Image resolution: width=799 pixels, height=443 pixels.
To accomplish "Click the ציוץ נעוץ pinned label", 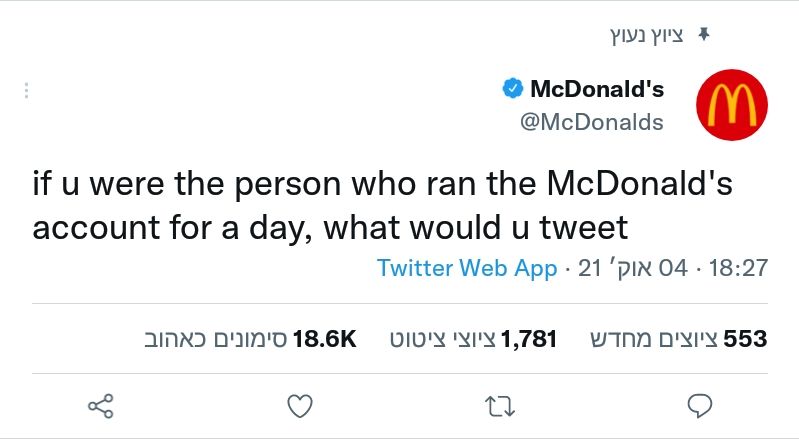I will (x=648, y=36).
